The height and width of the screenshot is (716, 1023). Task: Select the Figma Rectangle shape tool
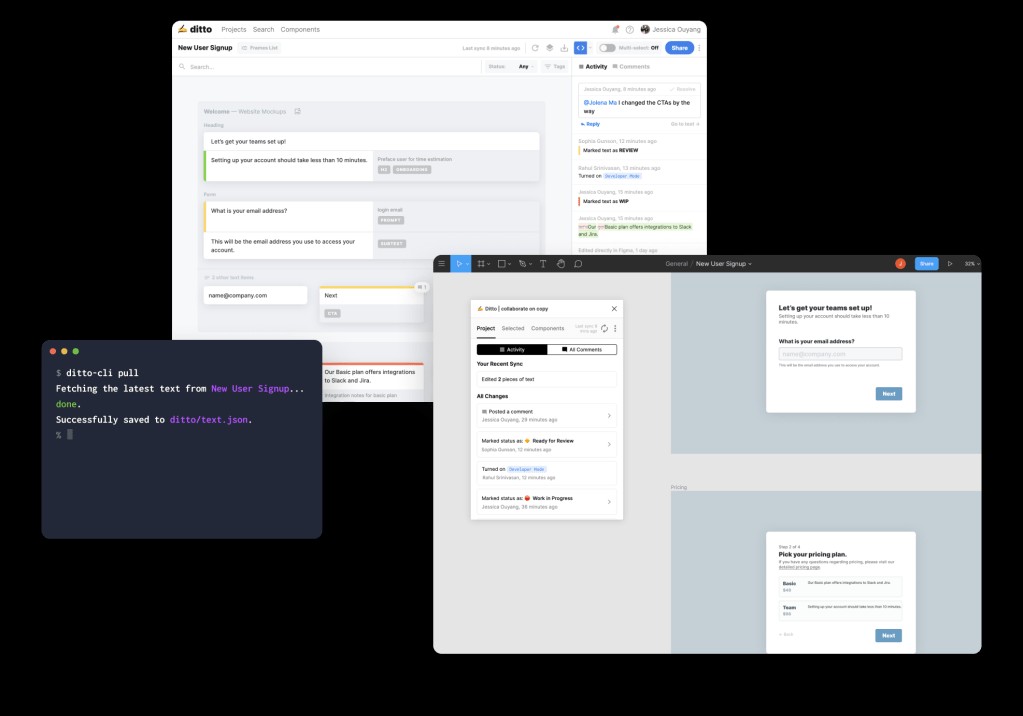[x=502, y=264]
